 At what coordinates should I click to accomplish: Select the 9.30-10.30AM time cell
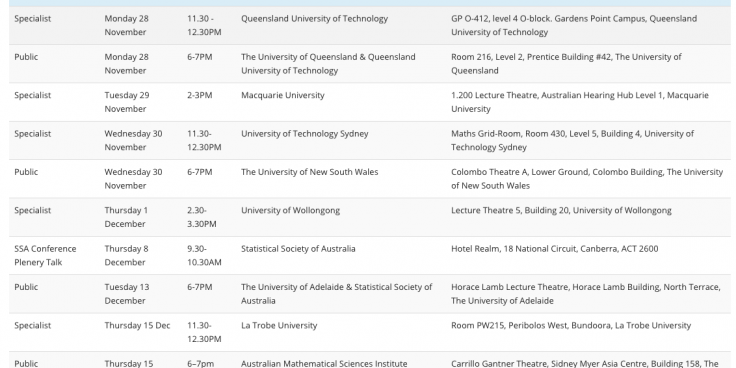click(x=204, y=255)
